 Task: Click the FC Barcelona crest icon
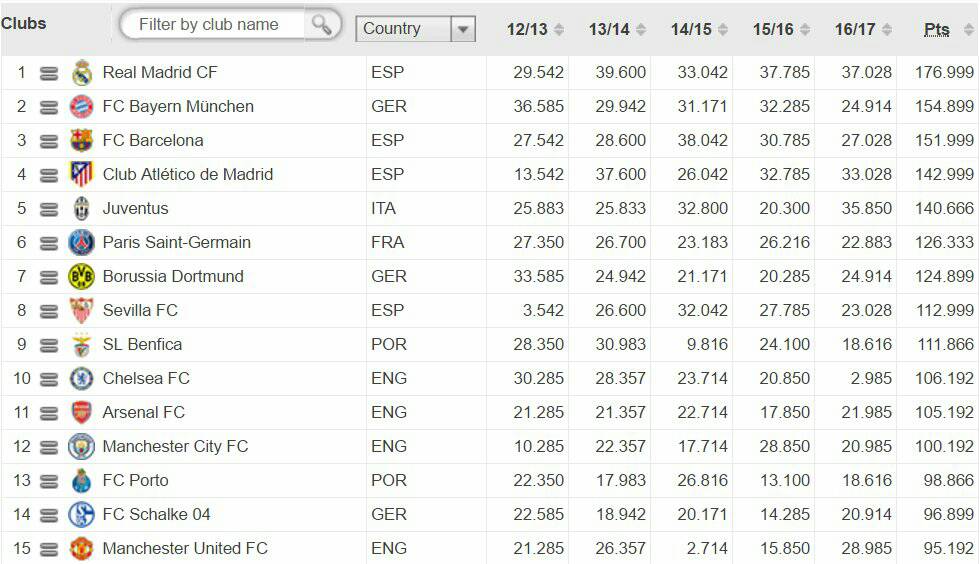(x=82, y=141)
